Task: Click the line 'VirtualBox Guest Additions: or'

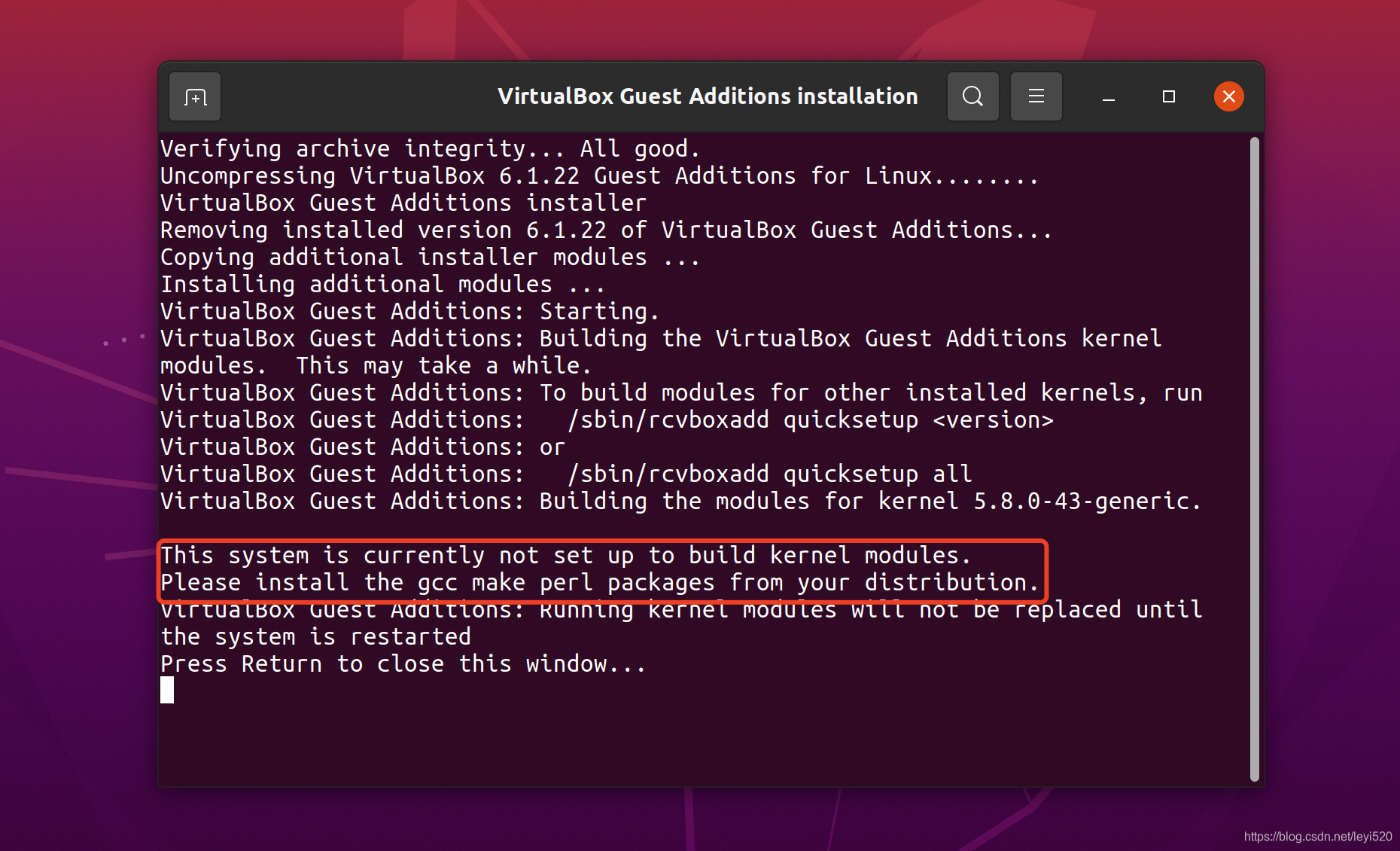Action: pyautogui.click(x=363, y=447)
